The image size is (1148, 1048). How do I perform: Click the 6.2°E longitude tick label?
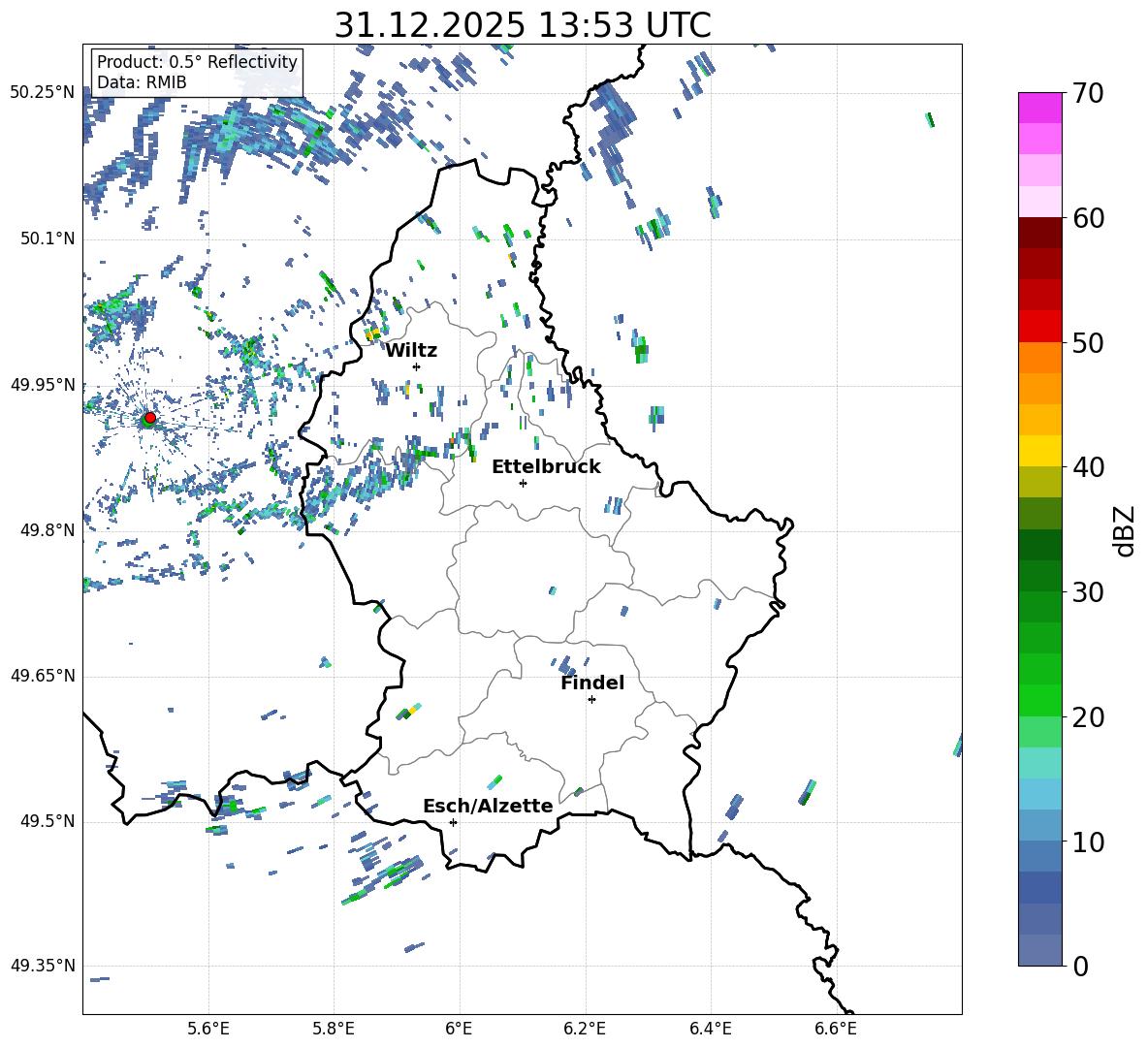[x=585, y=1028]
